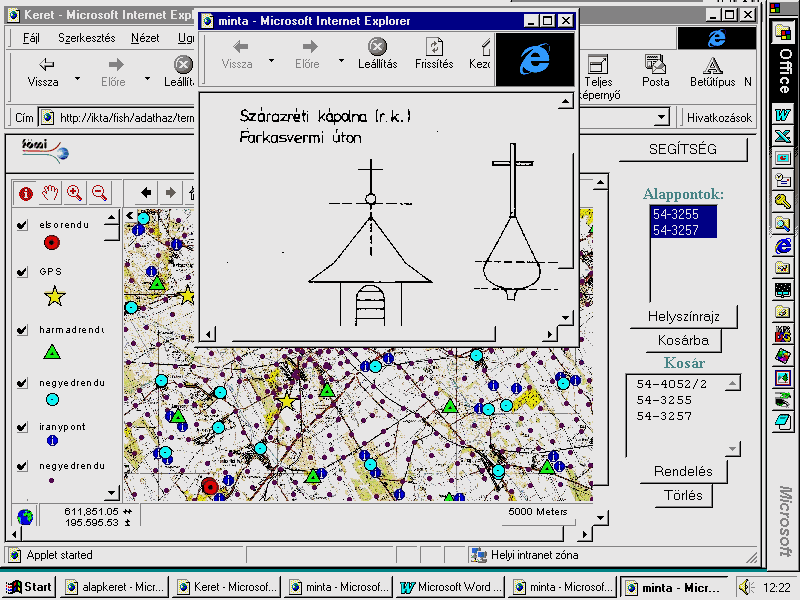Click the SEGÍTSÉG help button
The width and height of the screenshot is (800, 600).
(x=683, y=149)
